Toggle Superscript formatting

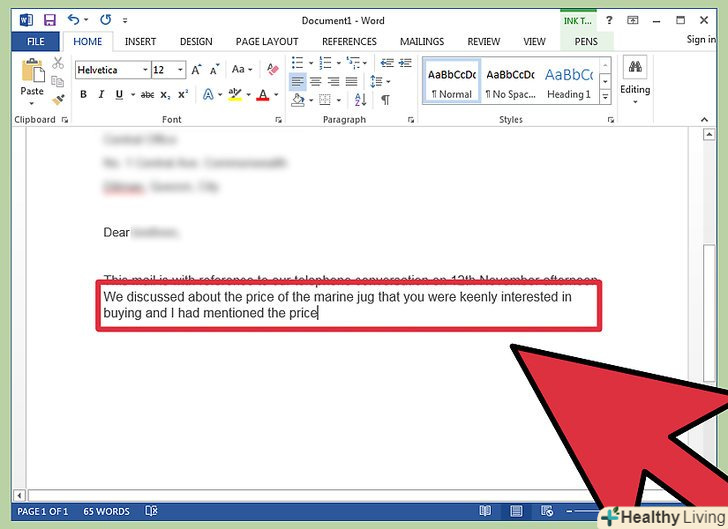[x=183, y=94]
